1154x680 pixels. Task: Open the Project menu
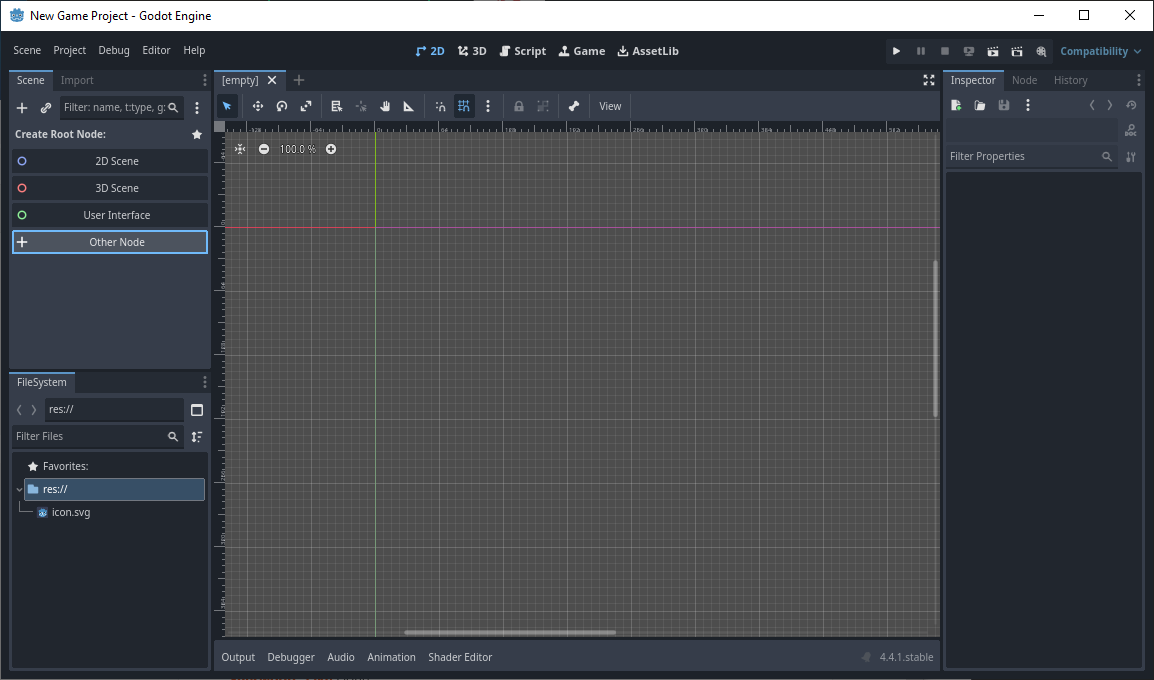69,50
